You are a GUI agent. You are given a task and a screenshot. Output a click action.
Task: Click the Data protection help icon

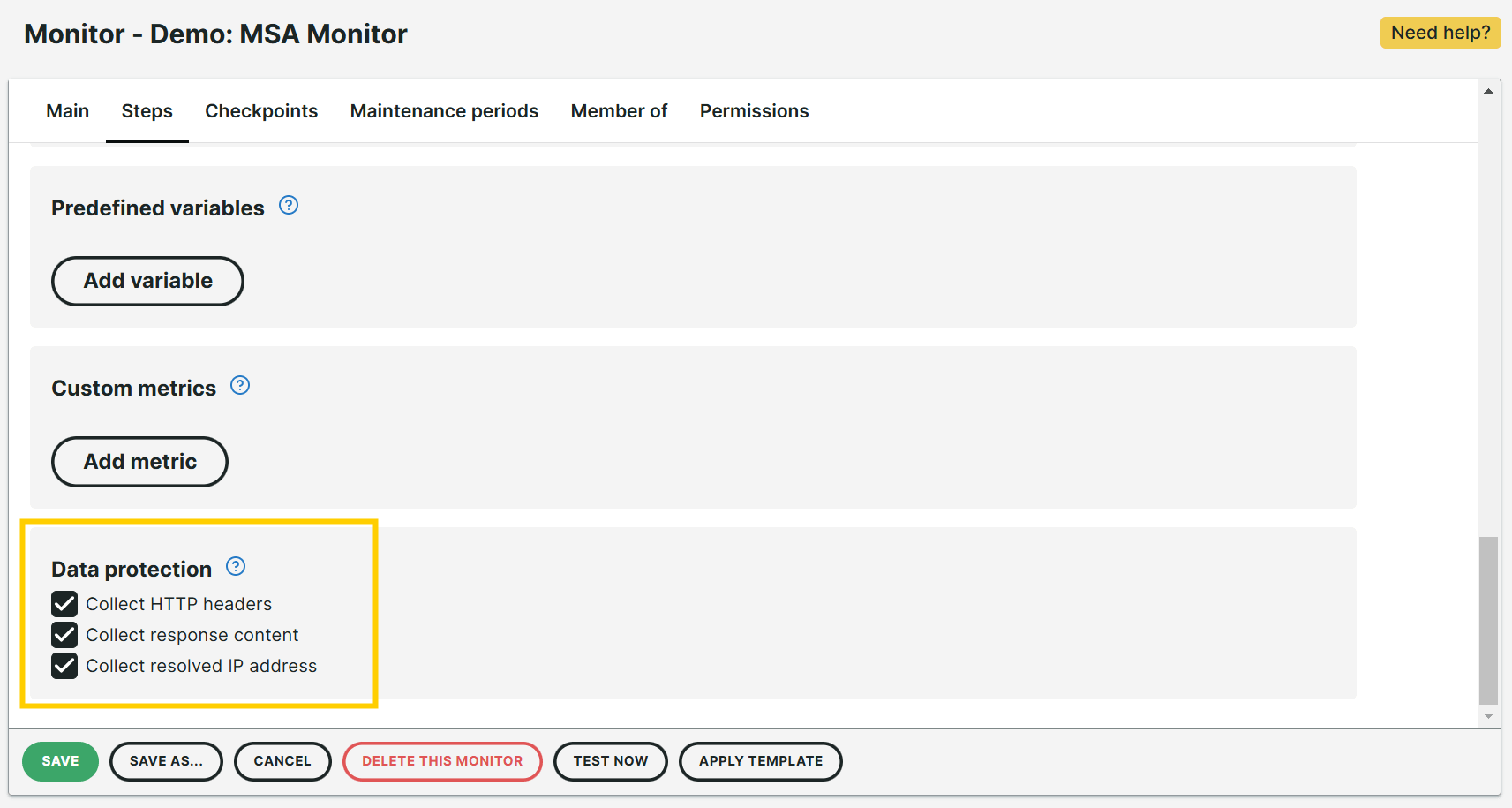(236, 567)
